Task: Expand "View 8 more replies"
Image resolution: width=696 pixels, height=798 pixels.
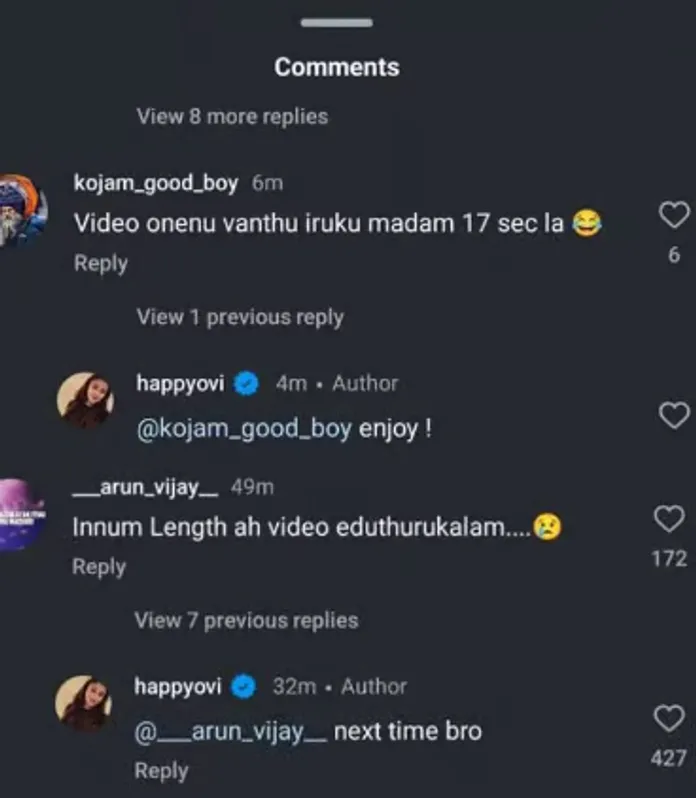Action: [x=232, y=117]
